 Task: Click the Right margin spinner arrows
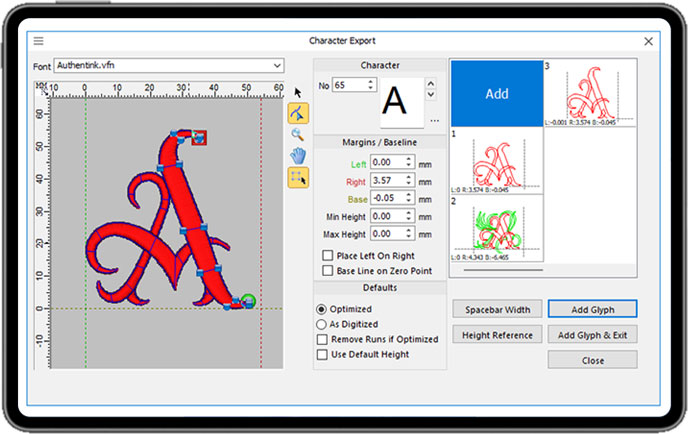(409, 180)
